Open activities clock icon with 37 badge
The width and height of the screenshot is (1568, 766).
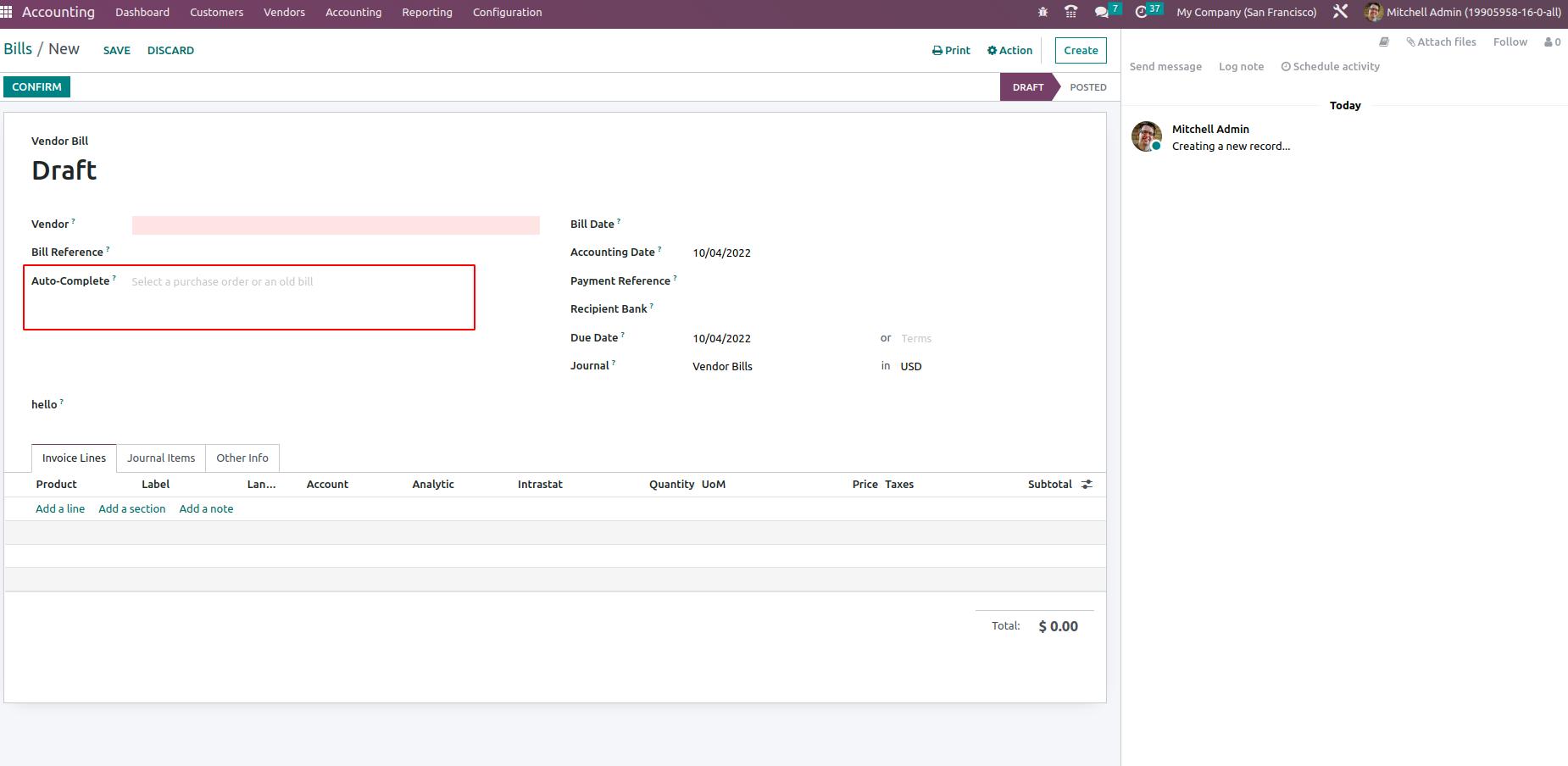(1148, 11)
